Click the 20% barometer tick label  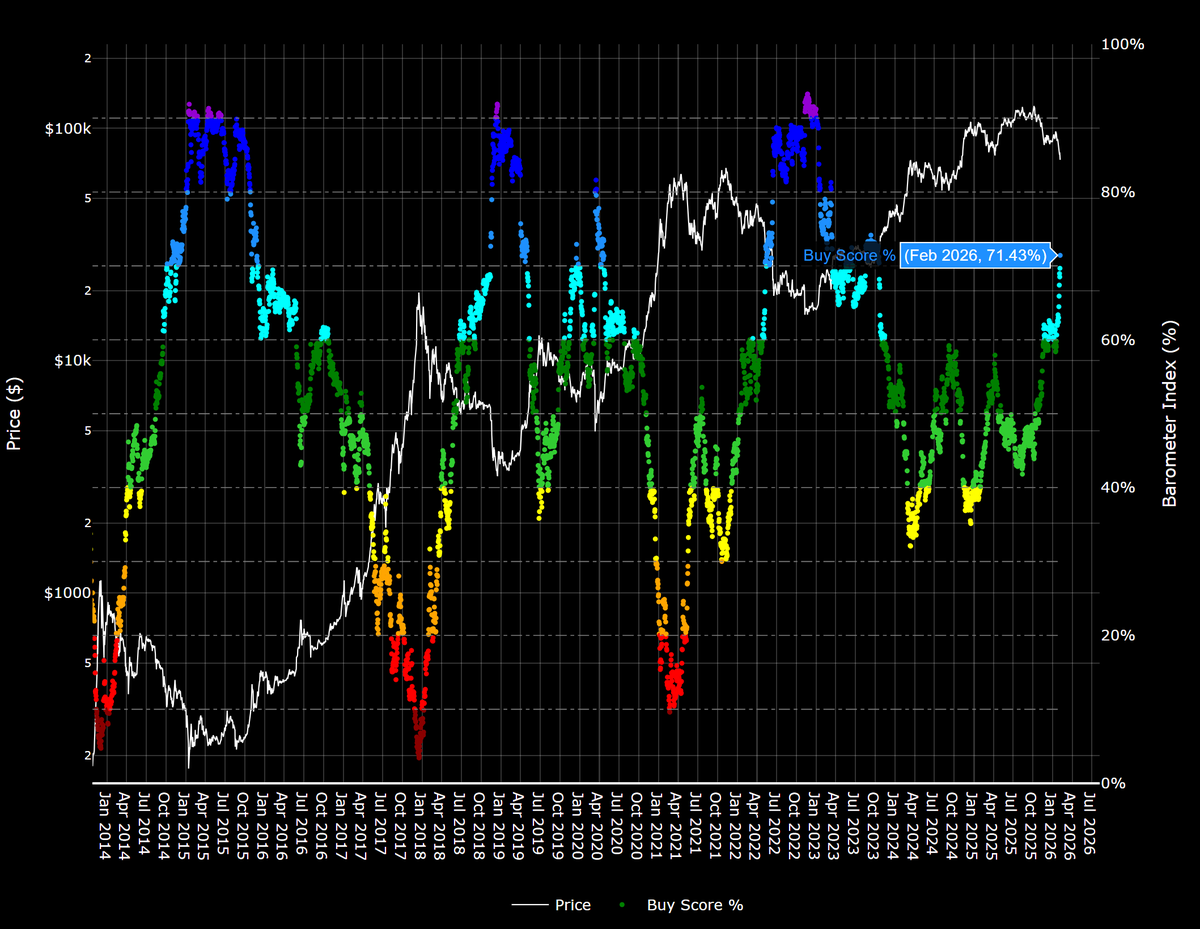point(1119,635)
